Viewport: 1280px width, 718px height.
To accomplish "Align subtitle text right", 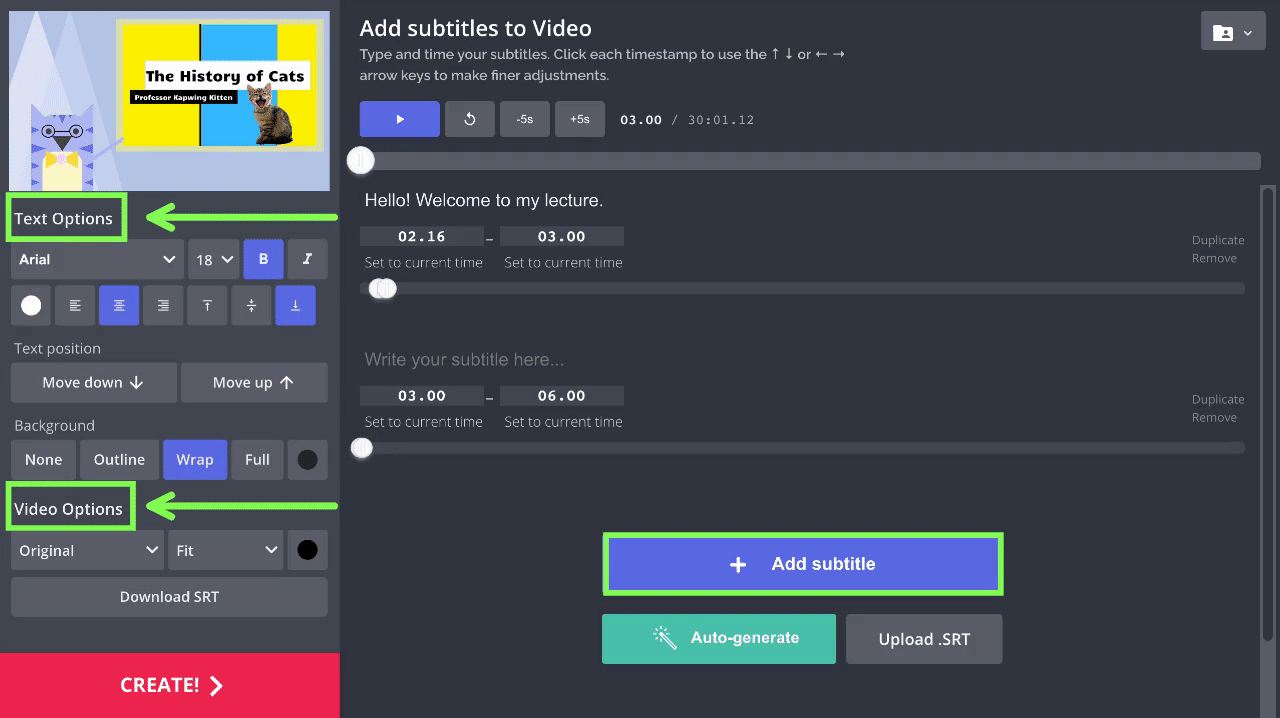I will (163, 306).
